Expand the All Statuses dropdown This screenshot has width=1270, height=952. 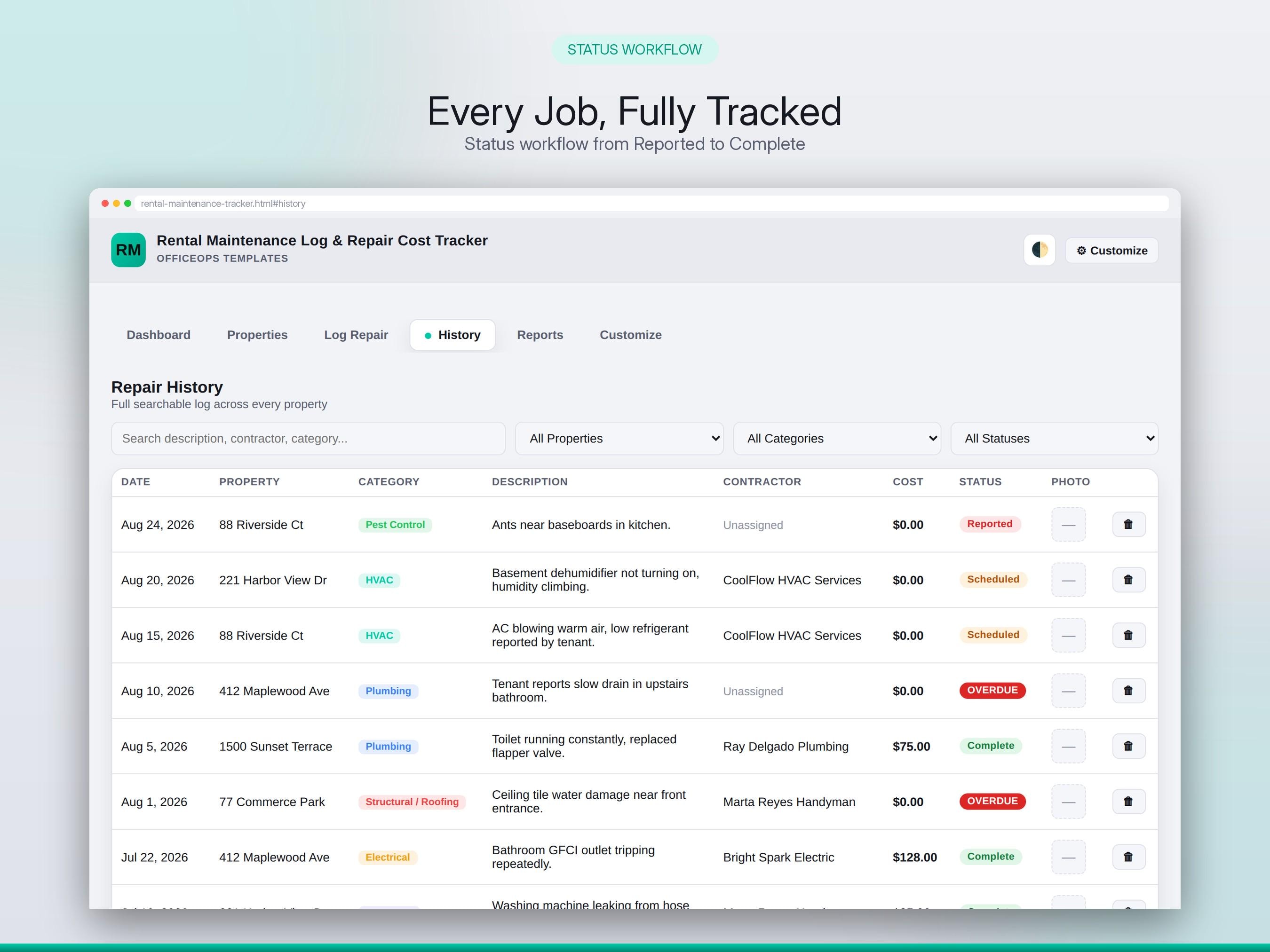click(1054, 439)
